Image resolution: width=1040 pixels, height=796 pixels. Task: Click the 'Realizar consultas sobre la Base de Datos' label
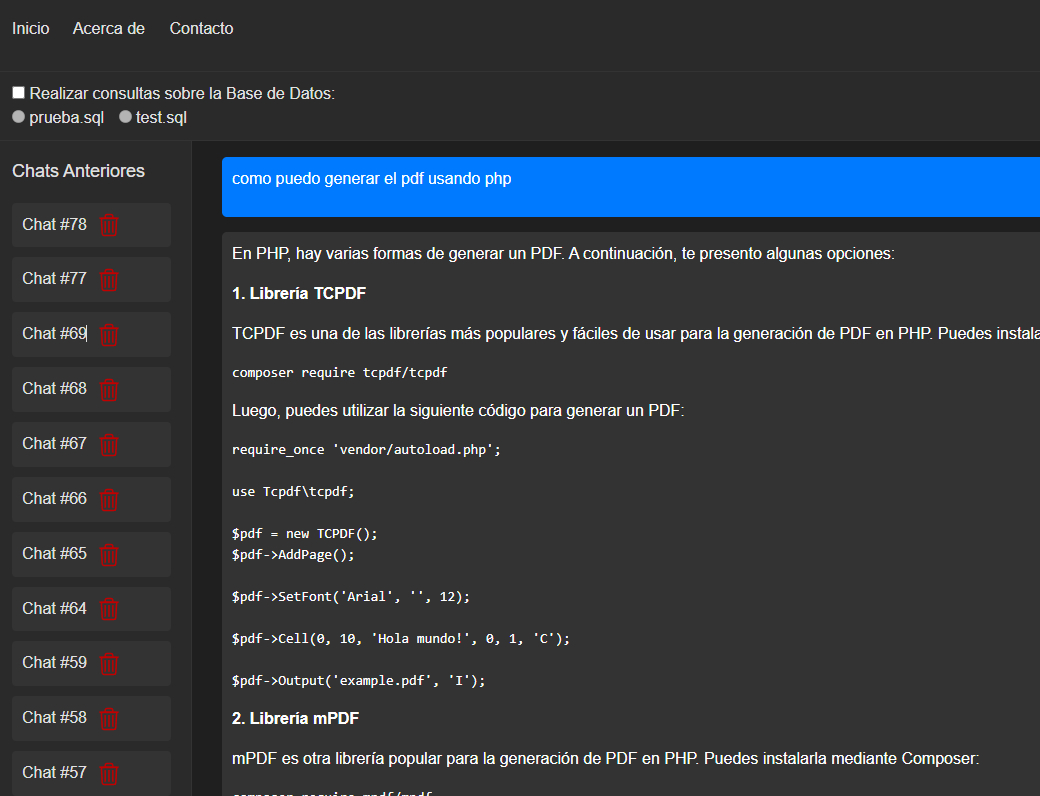(x=182, y=94)
